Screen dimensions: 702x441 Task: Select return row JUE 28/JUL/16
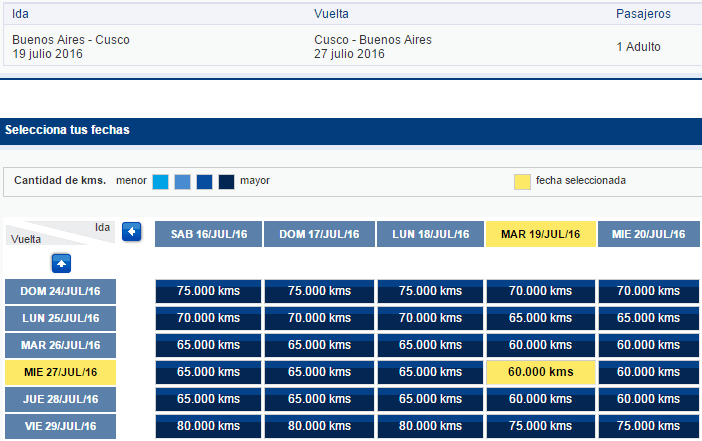coord(60,399)
